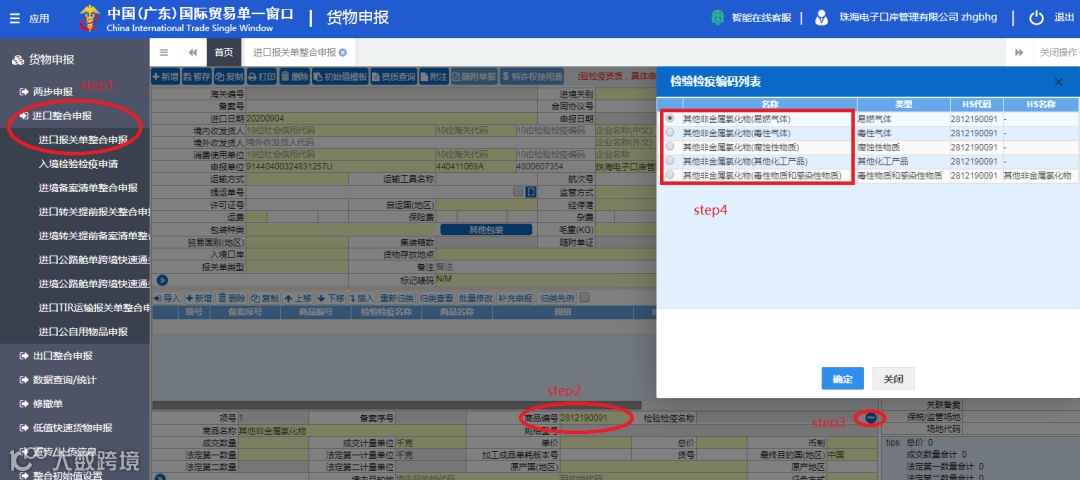Click the 退出 power icon
1080x480 pixels.
click(1037, 18)
